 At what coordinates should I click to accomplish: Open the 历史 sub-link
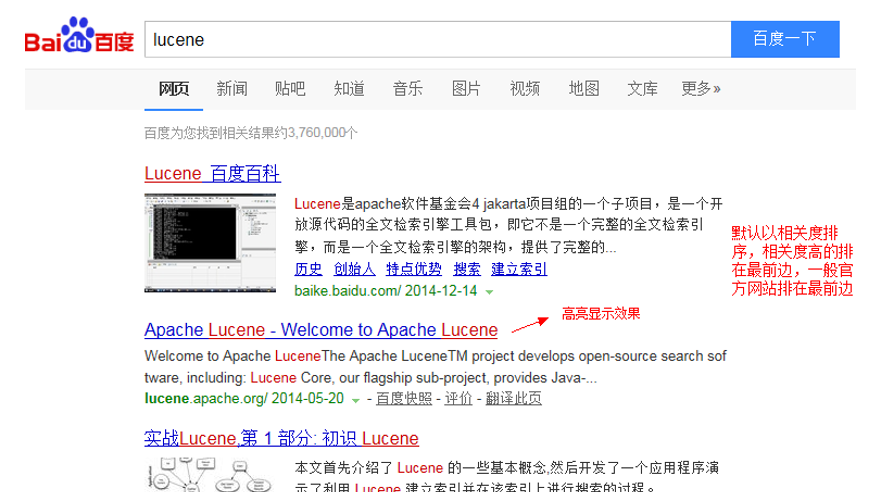[x=308, y=269]
